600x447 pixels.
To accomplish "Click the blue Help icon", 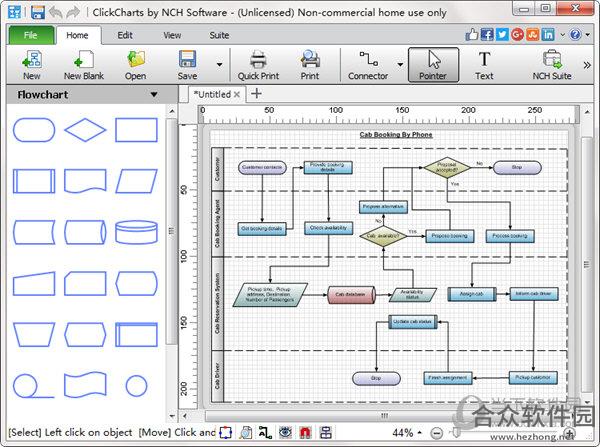I will point(576,34).
